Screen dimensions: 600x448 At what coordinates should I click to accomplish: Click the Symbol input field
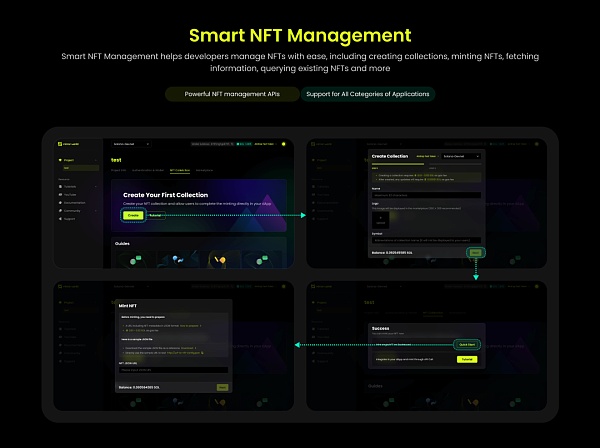(x=426, y=240)
